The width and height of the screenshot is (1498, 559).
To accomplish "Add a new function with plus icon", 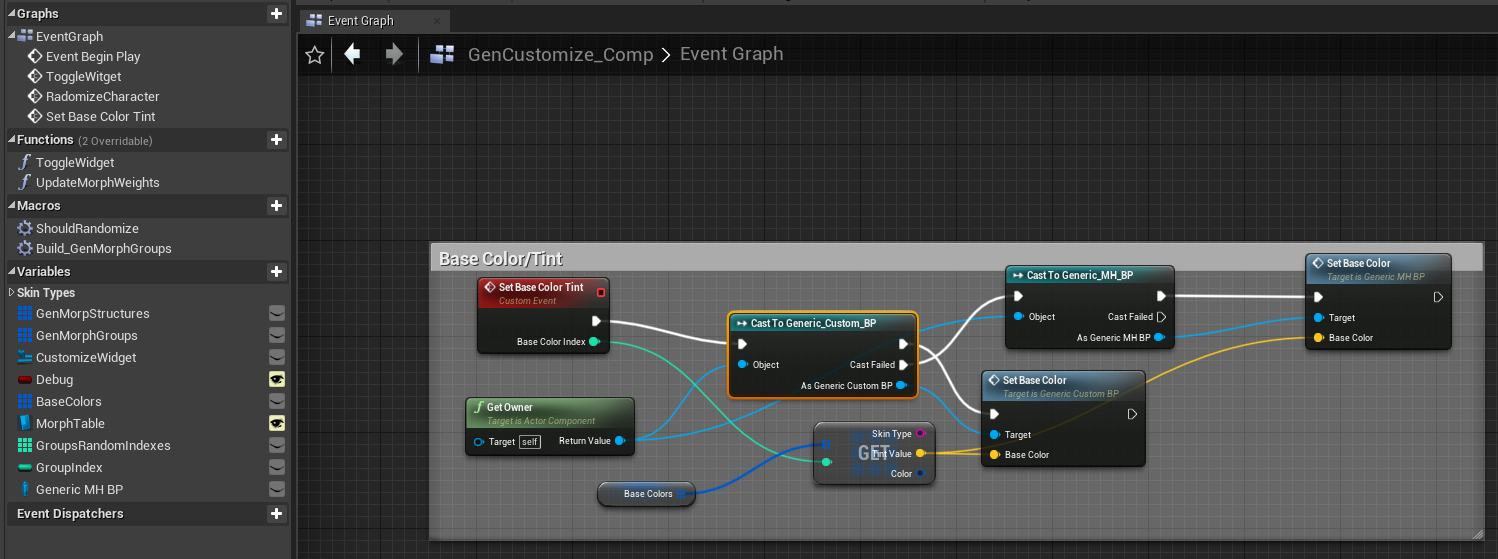I will pos(277,140).
